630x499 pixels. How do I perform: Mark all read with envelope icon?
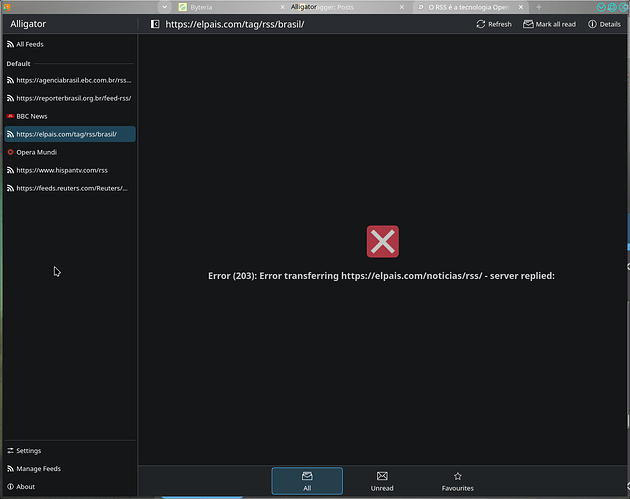click(549, 24)
